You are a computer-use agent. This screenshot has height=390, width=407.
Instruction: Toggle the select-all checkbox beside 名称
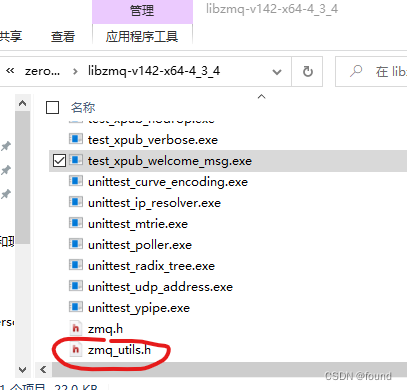coord(52,108)
